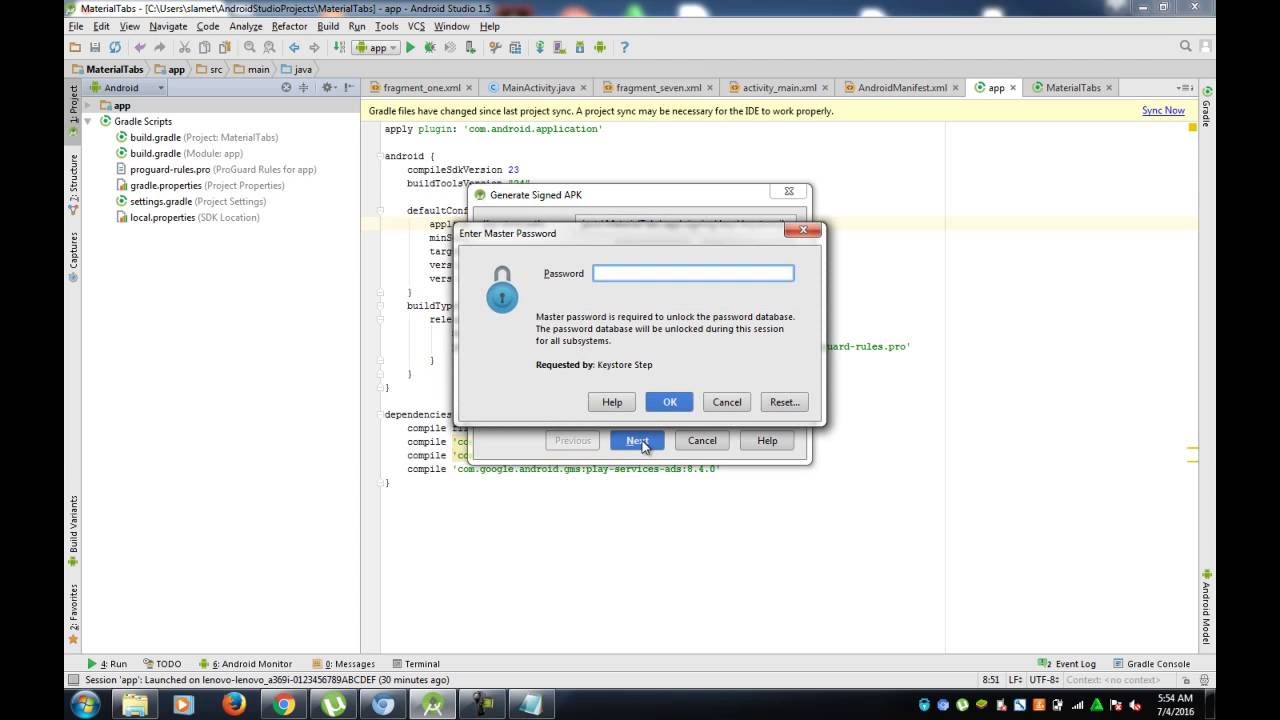Click Cancel in Generate Signed APK dialog
This screenshot has width=1280, height=720.
click(x=702, y=440)
